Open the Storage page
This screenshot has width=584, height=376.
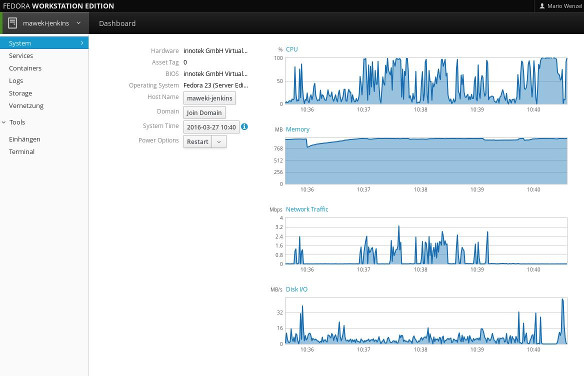pos(20,93)
